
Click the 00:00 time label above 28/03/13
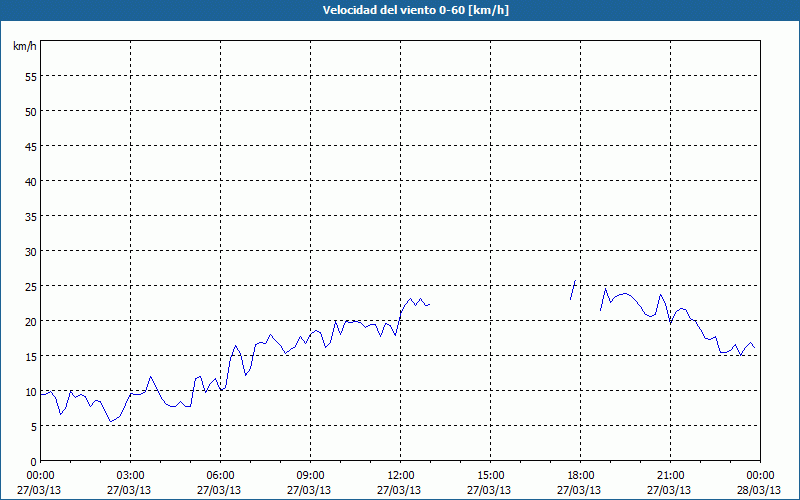click(760, 476)
